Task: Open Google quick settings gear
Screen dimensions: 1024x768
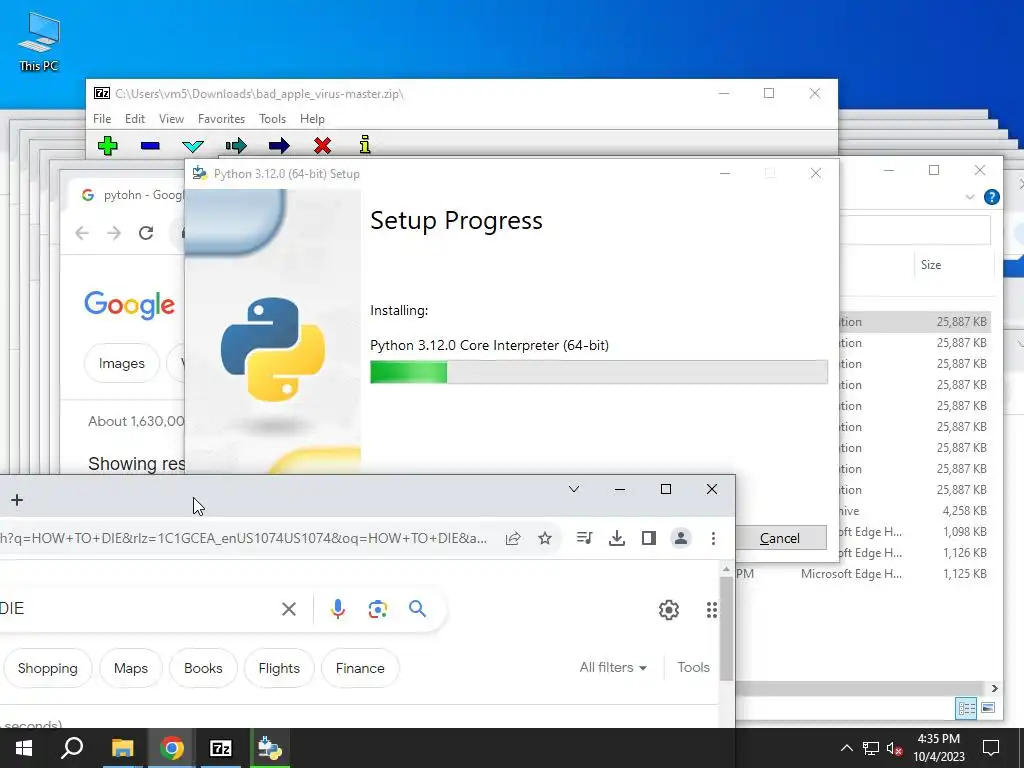Action: [669, 610]
